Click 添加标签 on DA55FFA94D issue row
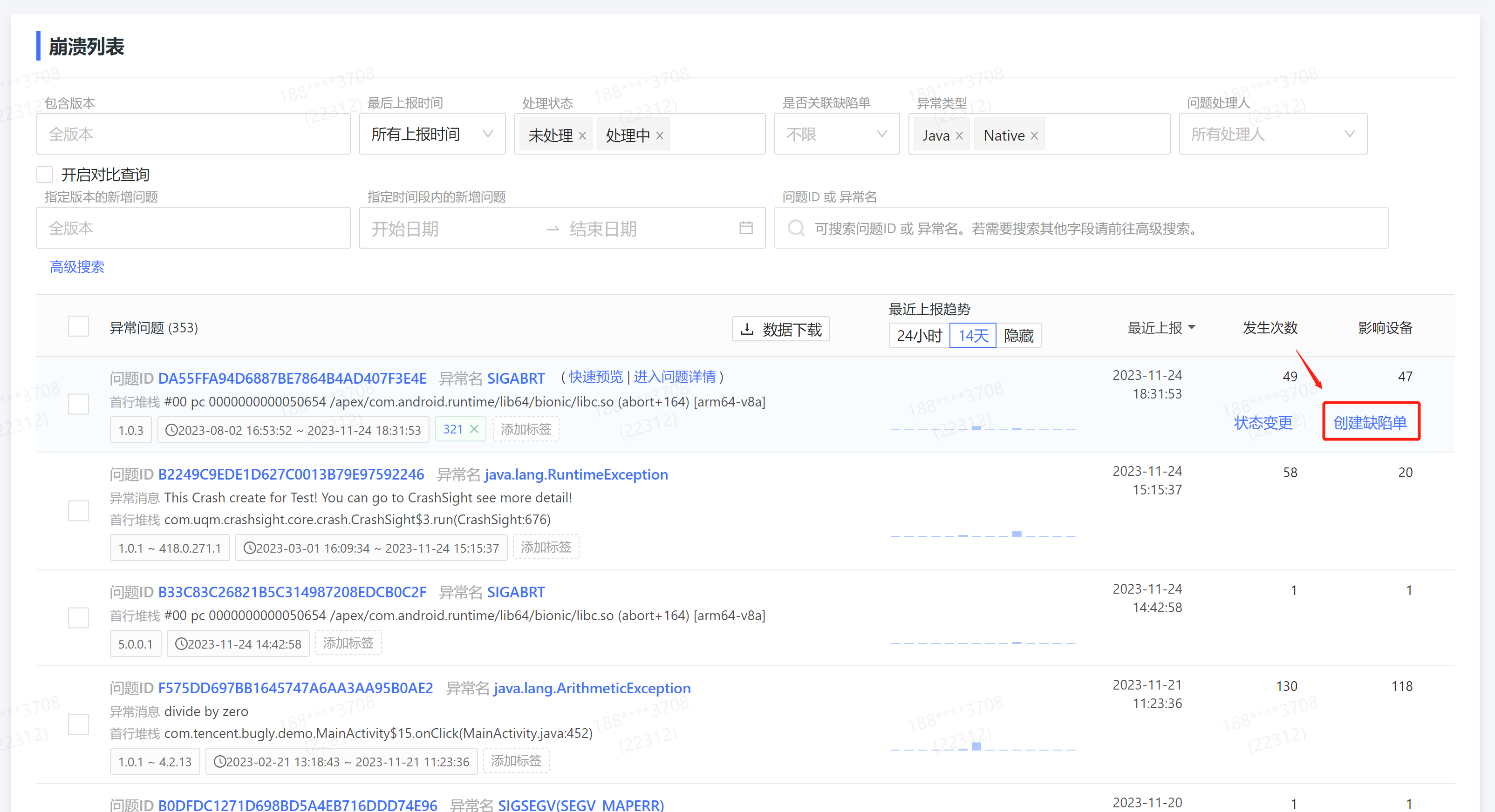 click(526, 429)
